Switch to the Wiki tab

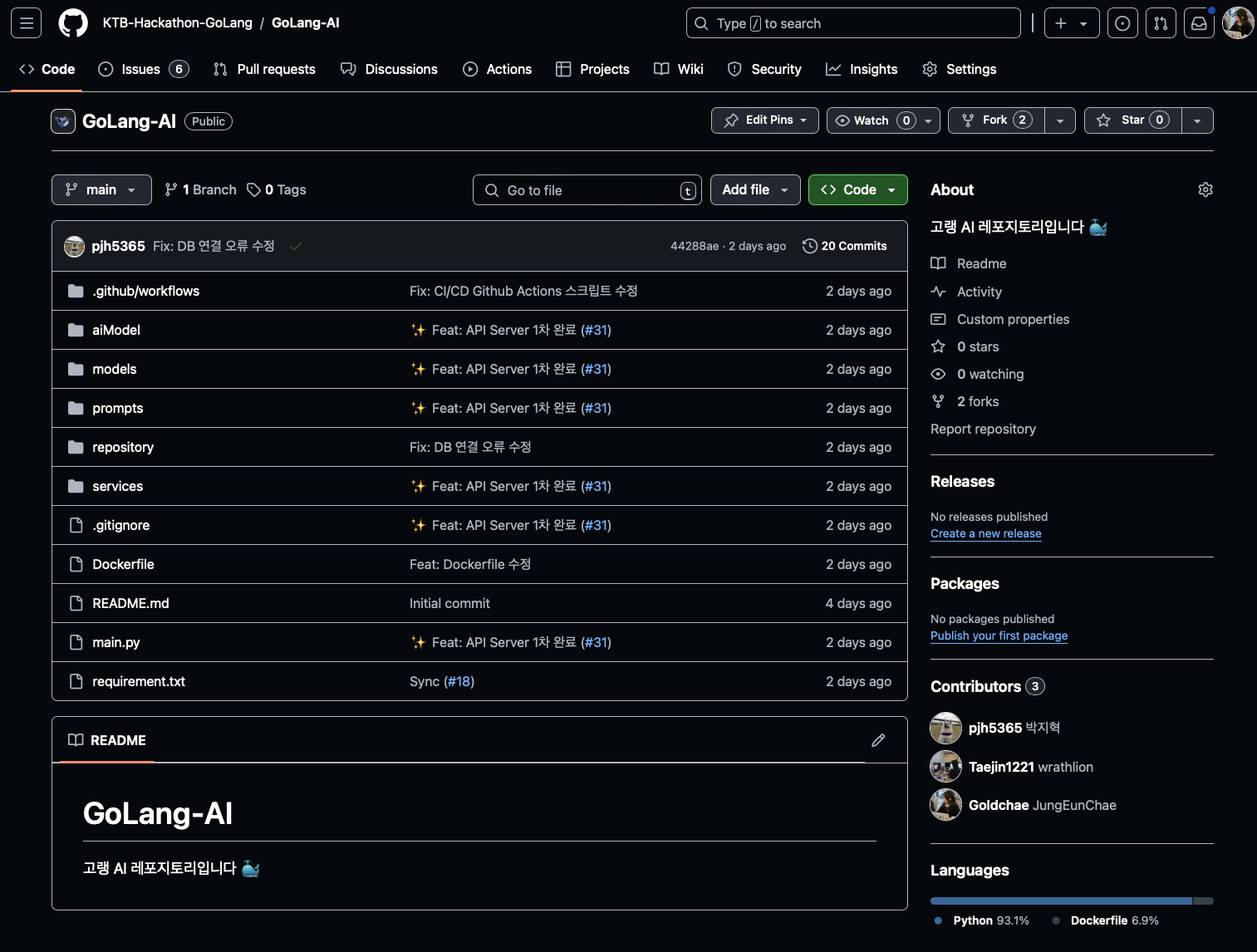pos(679,69)
